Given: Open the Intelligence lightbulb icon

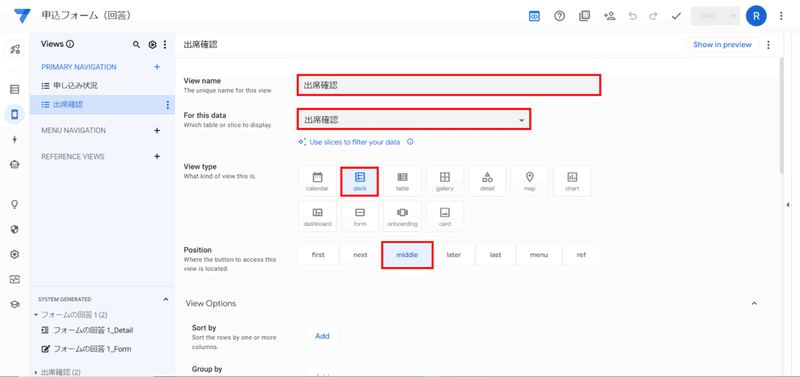Looking at the screenshot, I should coord(15,205).
